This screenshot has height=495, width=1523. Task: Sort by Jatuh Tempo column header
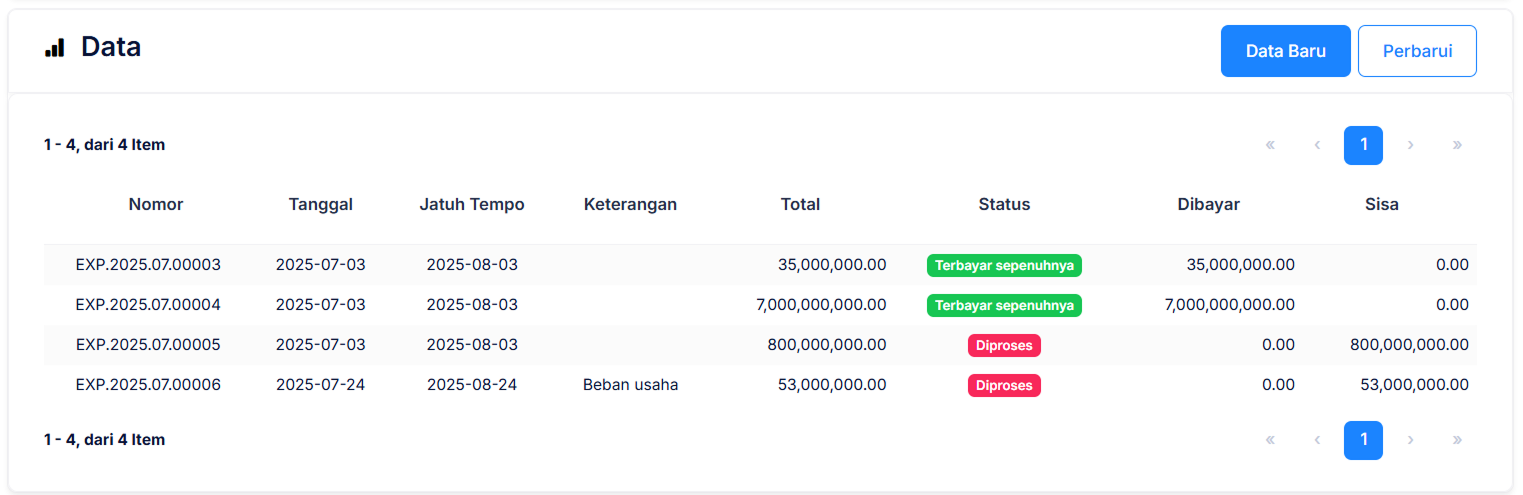pyautogui.click(x=472, y=204)
